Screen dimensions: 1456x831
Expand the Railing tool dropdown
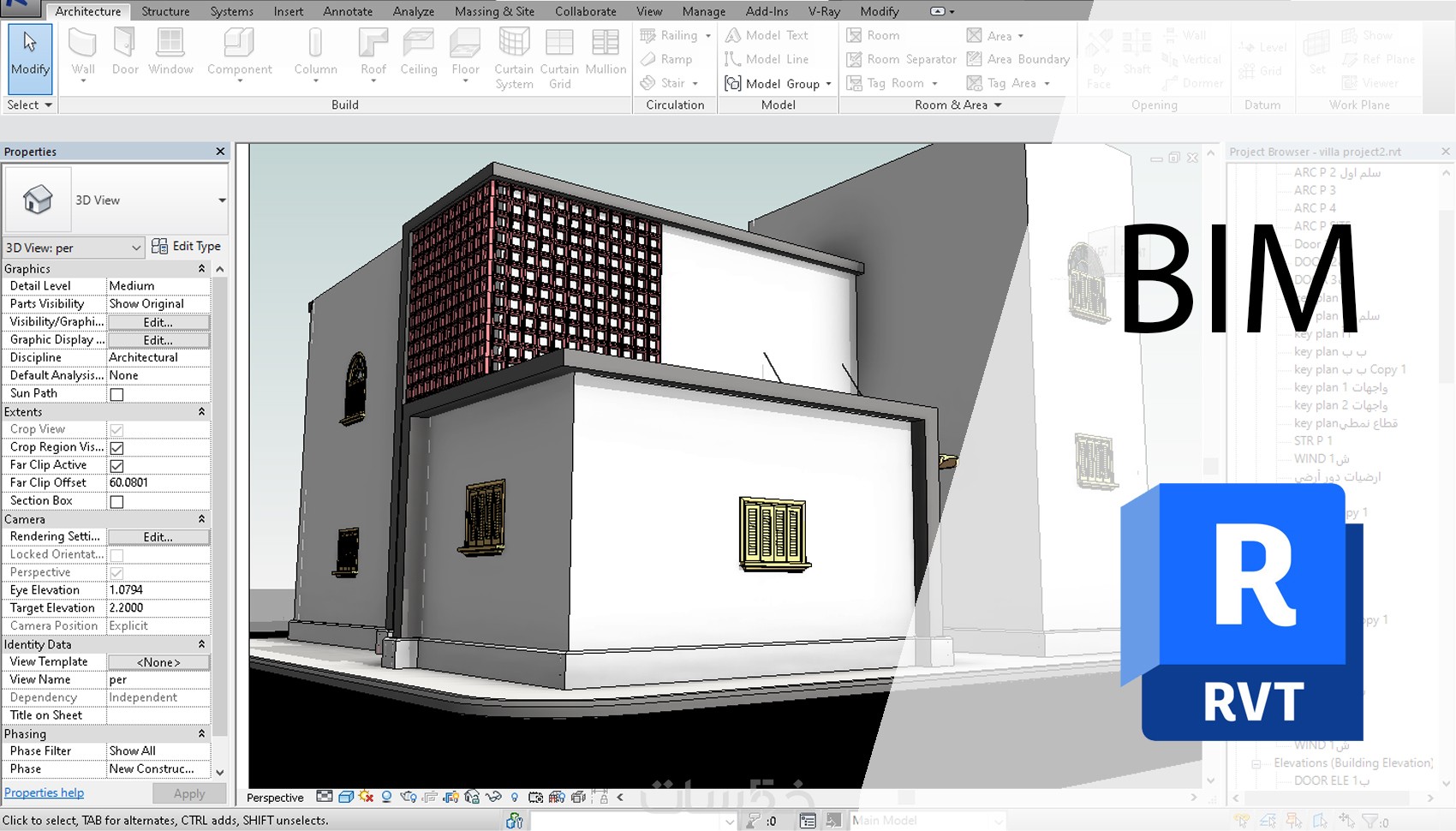click(x=708, y=36)
